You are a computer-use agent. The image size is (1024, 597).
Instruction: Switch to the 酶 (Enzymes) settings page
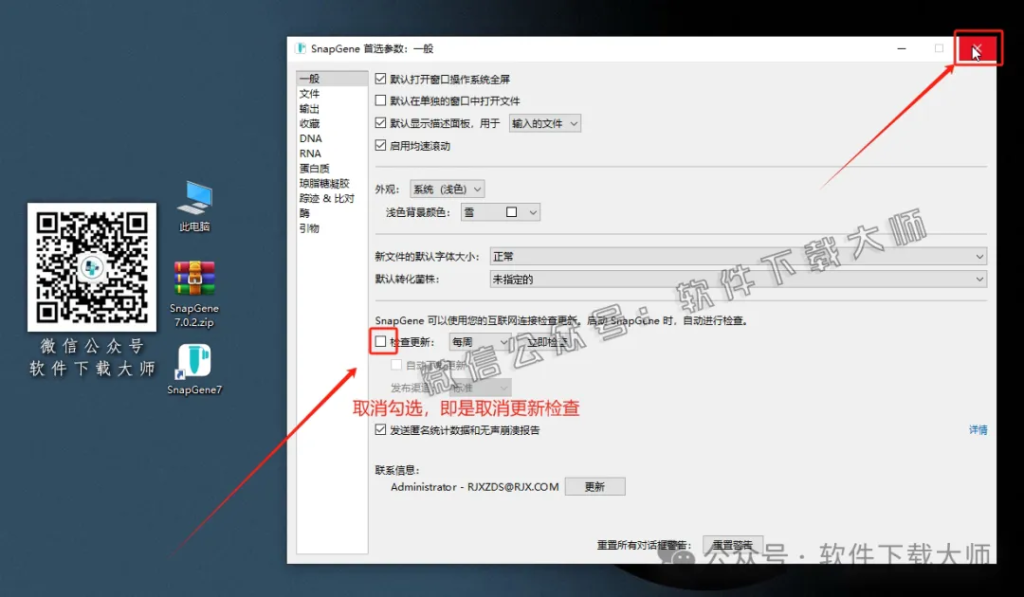(x=308, y=212)
